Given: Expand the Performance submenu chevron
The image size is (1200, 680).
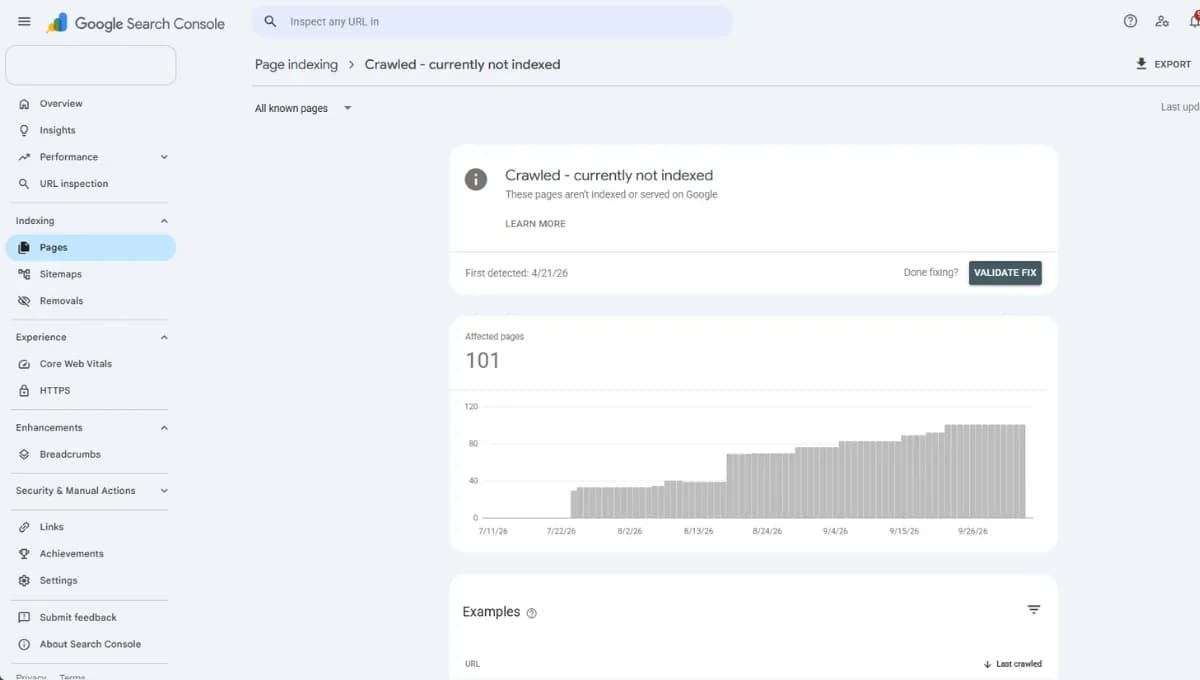Looking at the screenshot, I should pos(164,157).
